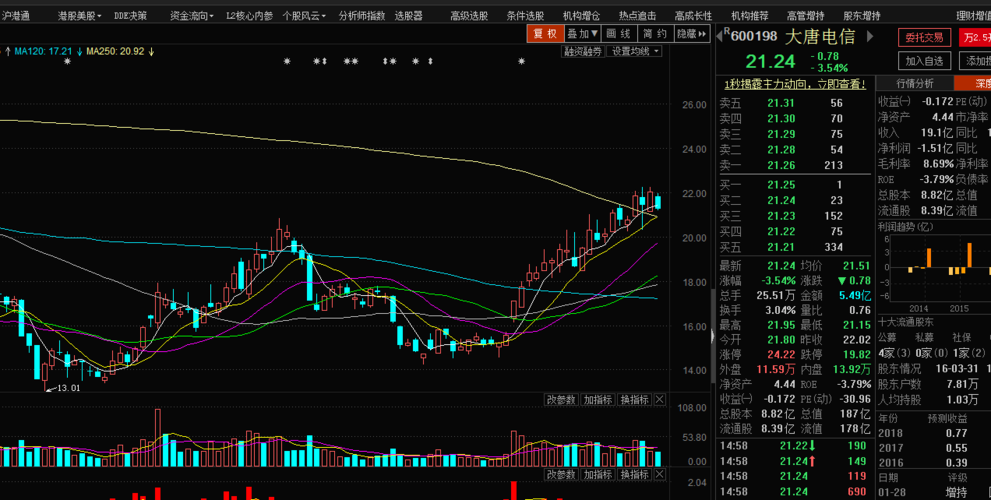
Task: Click the 加入自选 button
Action: click(x=924, y=61)
